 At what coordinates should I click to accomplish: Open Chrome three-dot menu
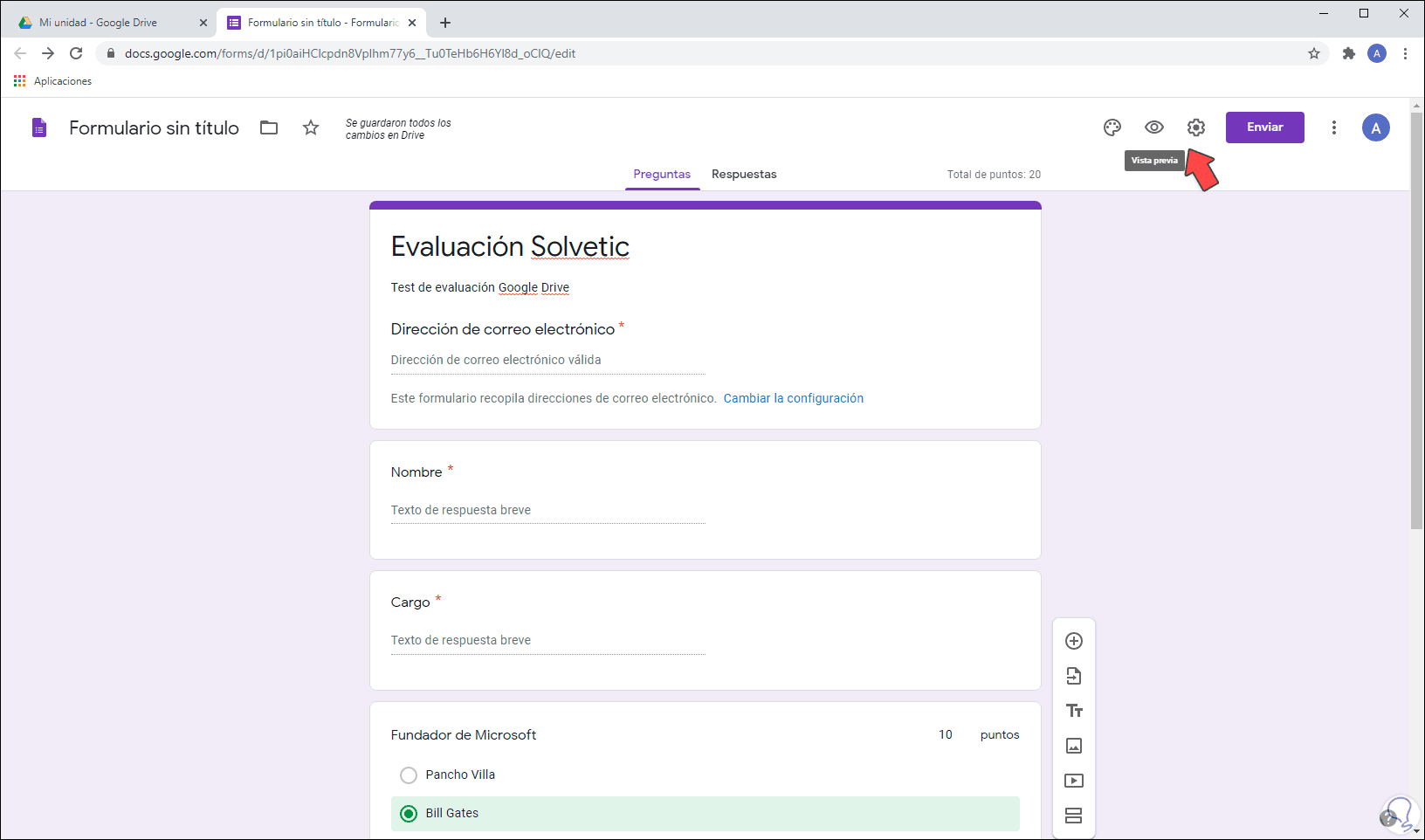point(1405,53)
